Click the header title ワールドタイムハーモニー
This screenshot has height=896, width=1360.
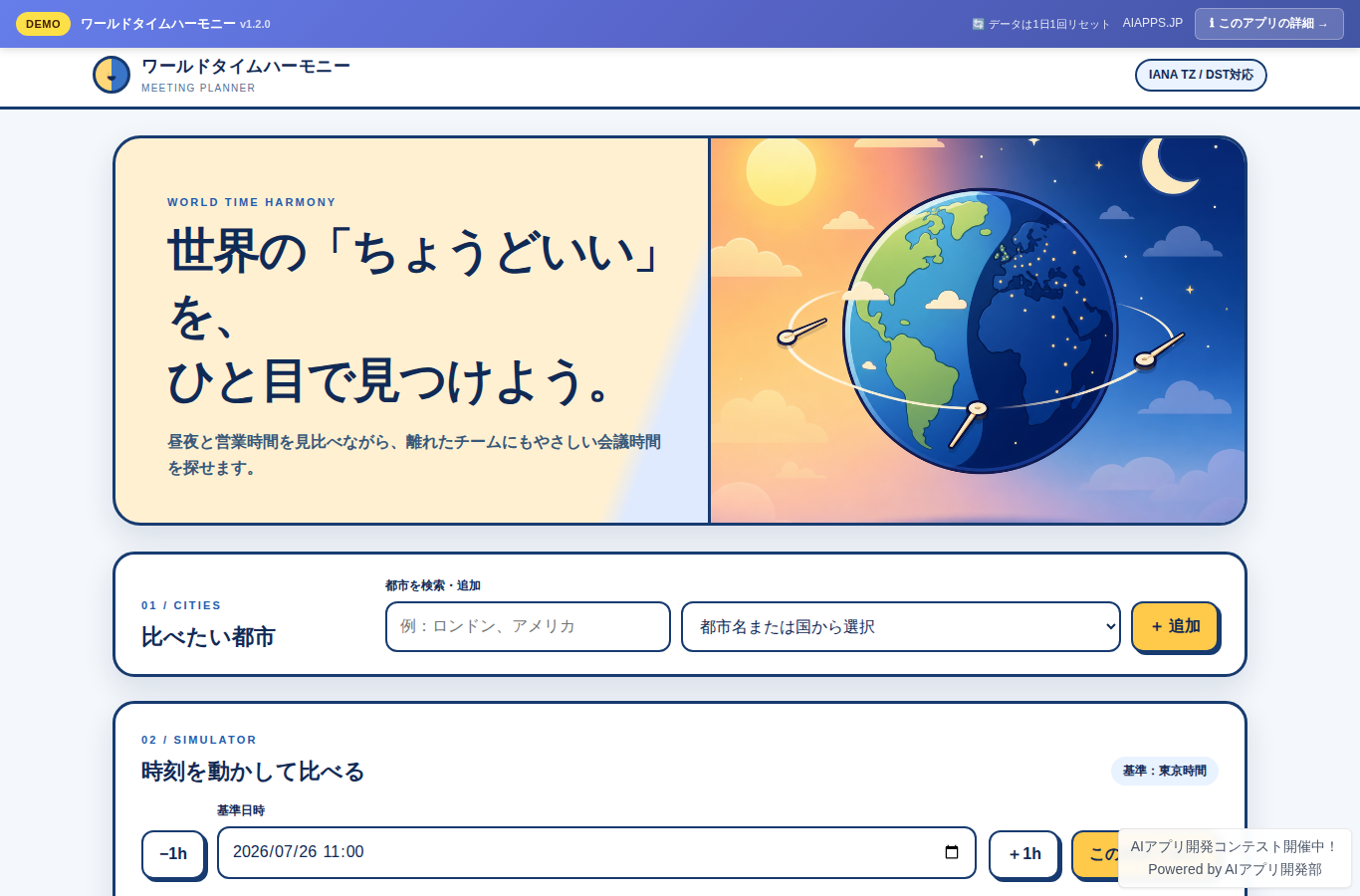click(246, 67)
